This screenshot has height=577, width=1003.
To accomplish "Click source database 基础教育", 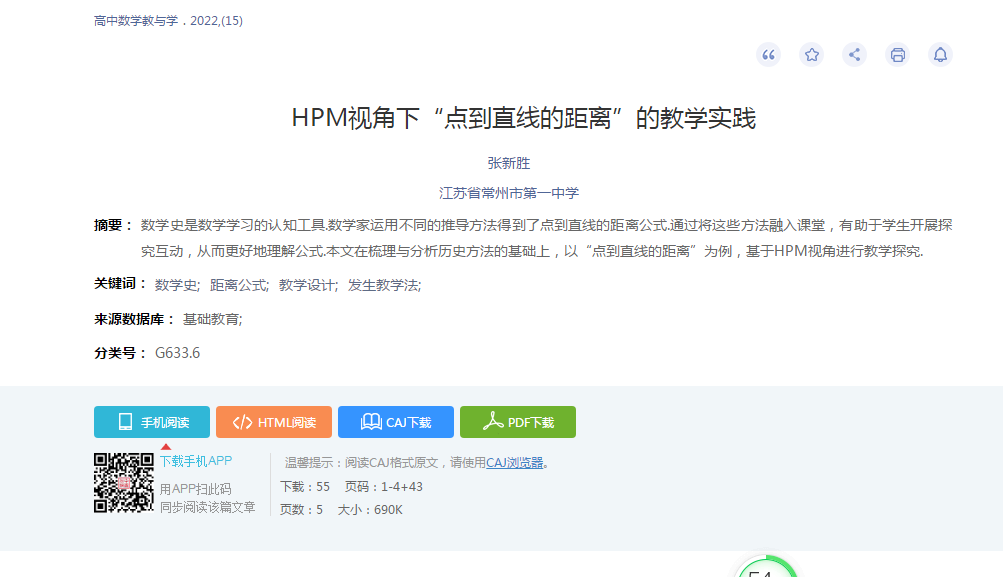I will coord(212,319).
